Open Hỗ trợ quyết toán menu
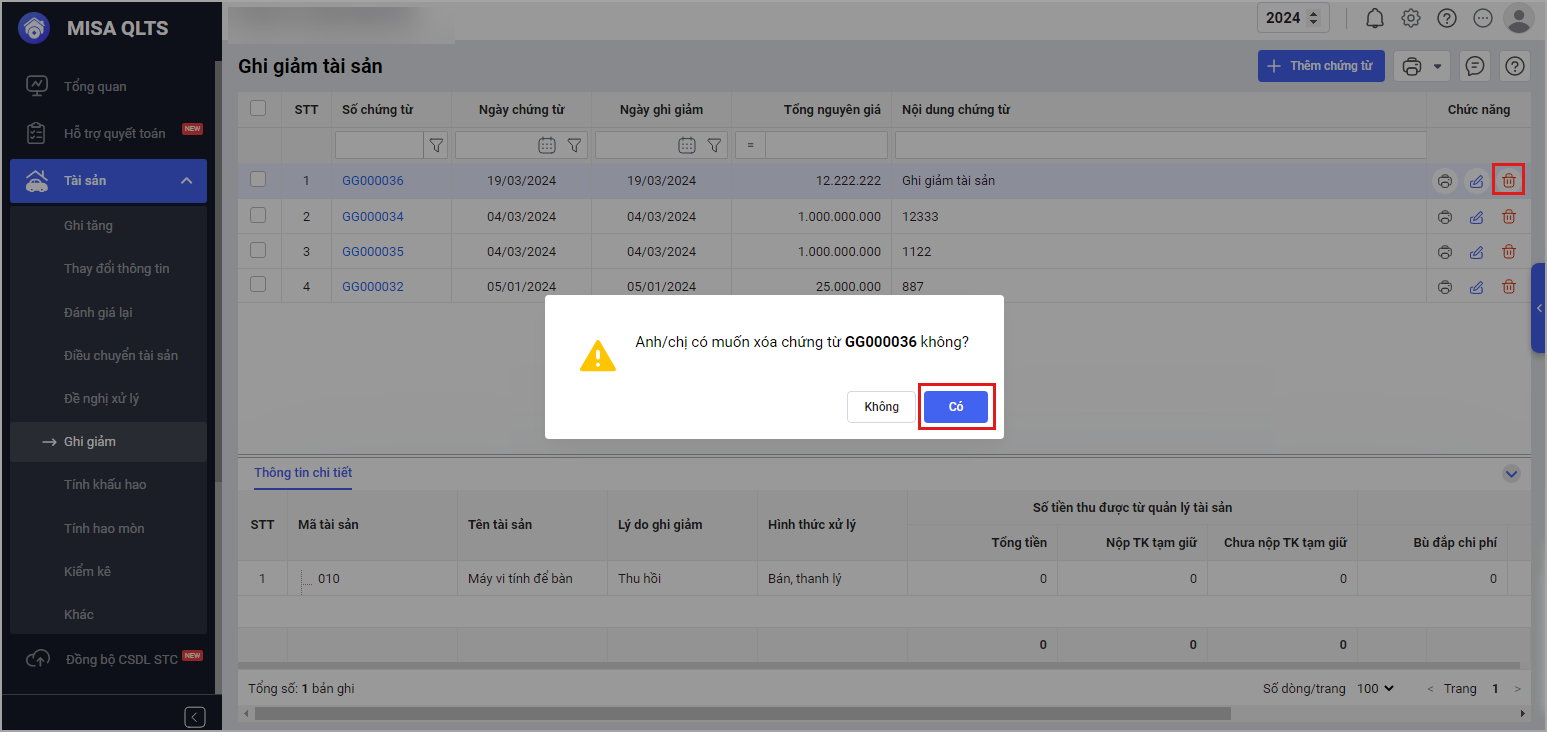 (115, 134)
